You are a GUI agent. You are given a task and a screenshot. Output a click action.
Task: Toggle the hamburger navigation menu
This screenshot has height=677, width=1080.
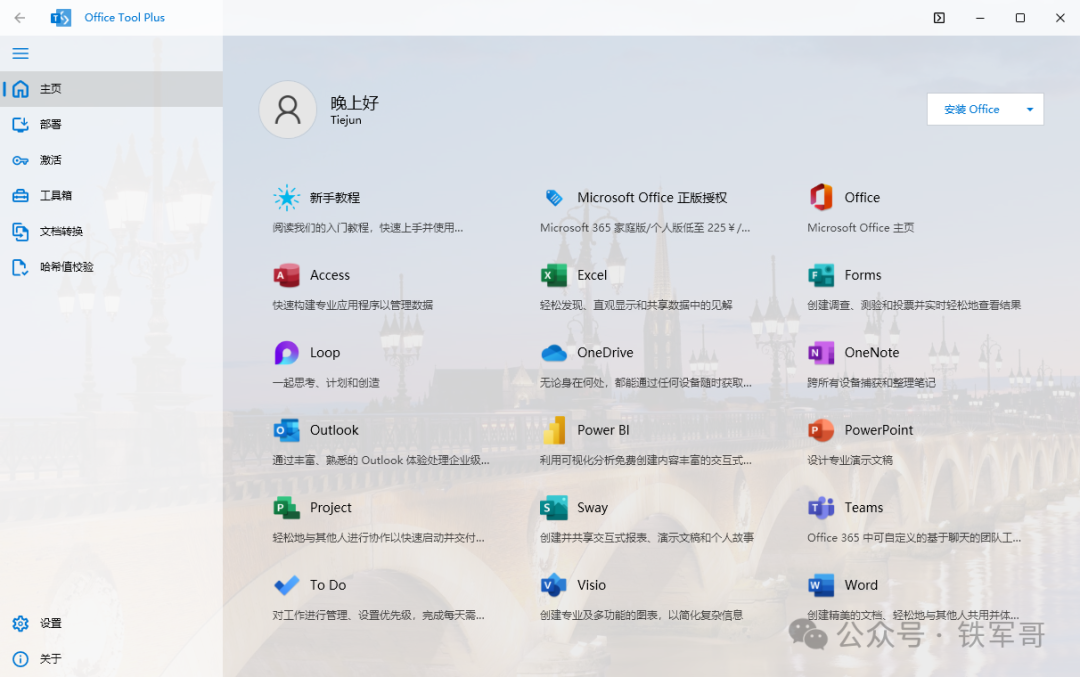click(x=21, y=53)
